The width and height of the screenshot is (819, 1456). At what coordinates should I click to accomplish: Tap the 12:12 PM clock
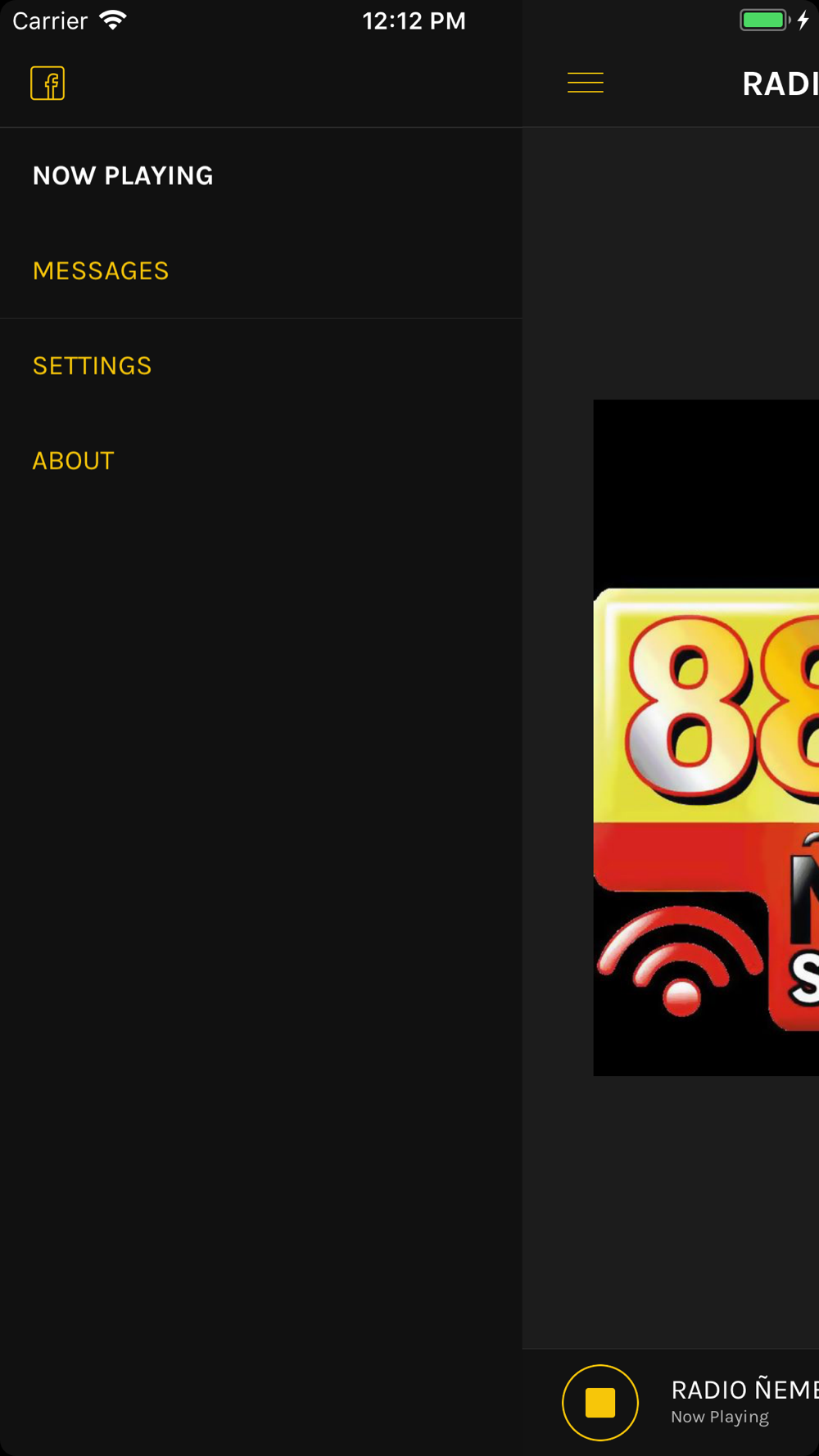point(414,20)
